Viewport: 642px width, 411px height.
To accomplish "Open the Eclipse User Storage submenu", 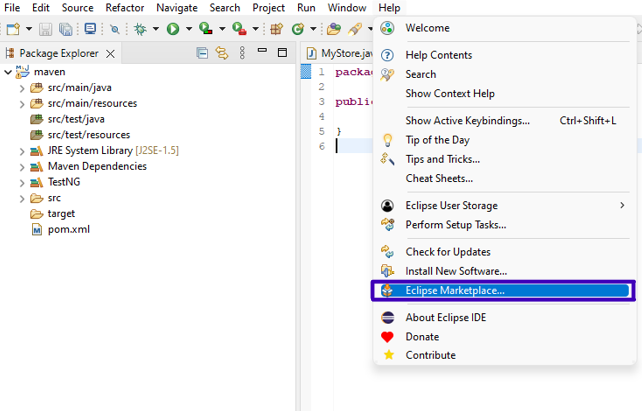I will 505,206.
